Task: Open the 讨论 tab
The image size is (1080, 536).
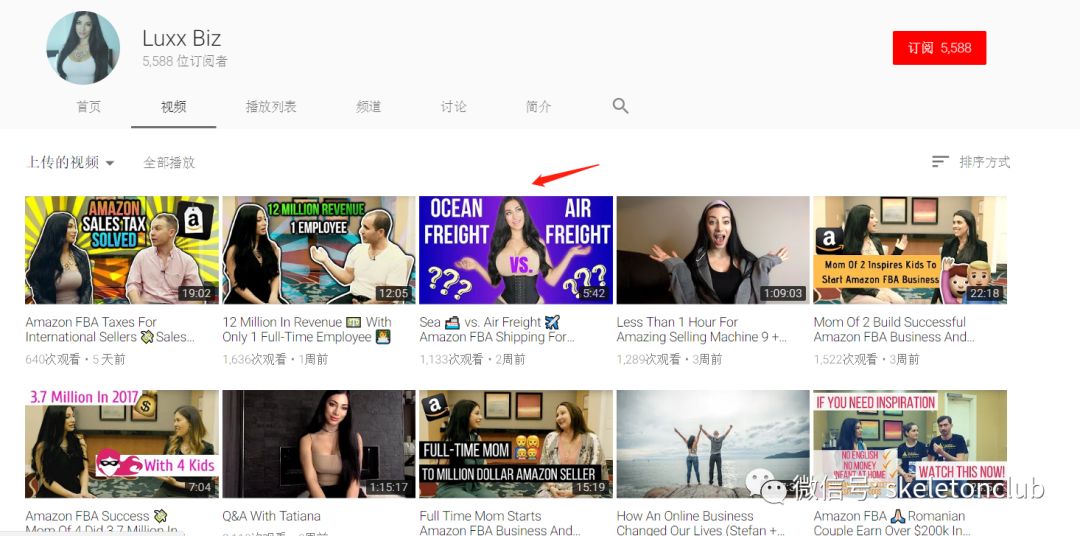Action: click(453, 107)
